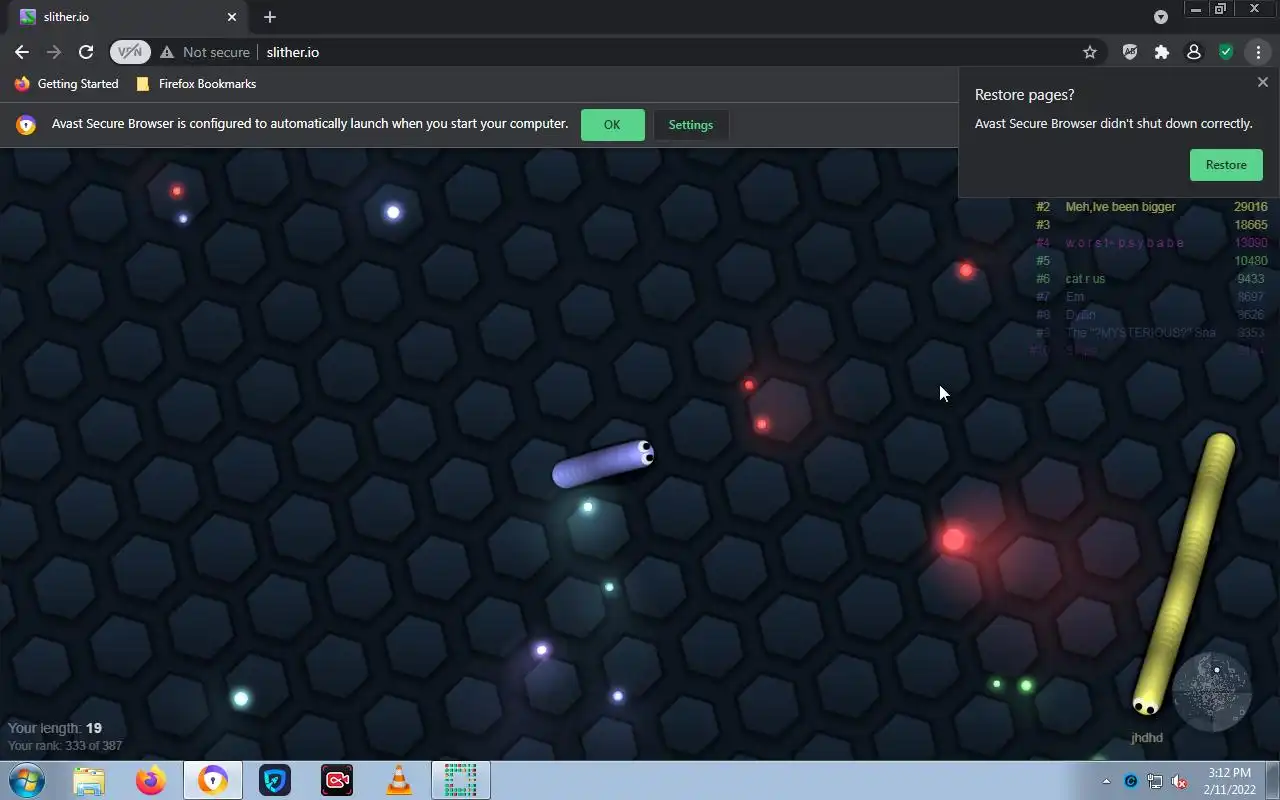Open the Firefox Bookmarks folder

pyautogui.click(x=196, y=84)
